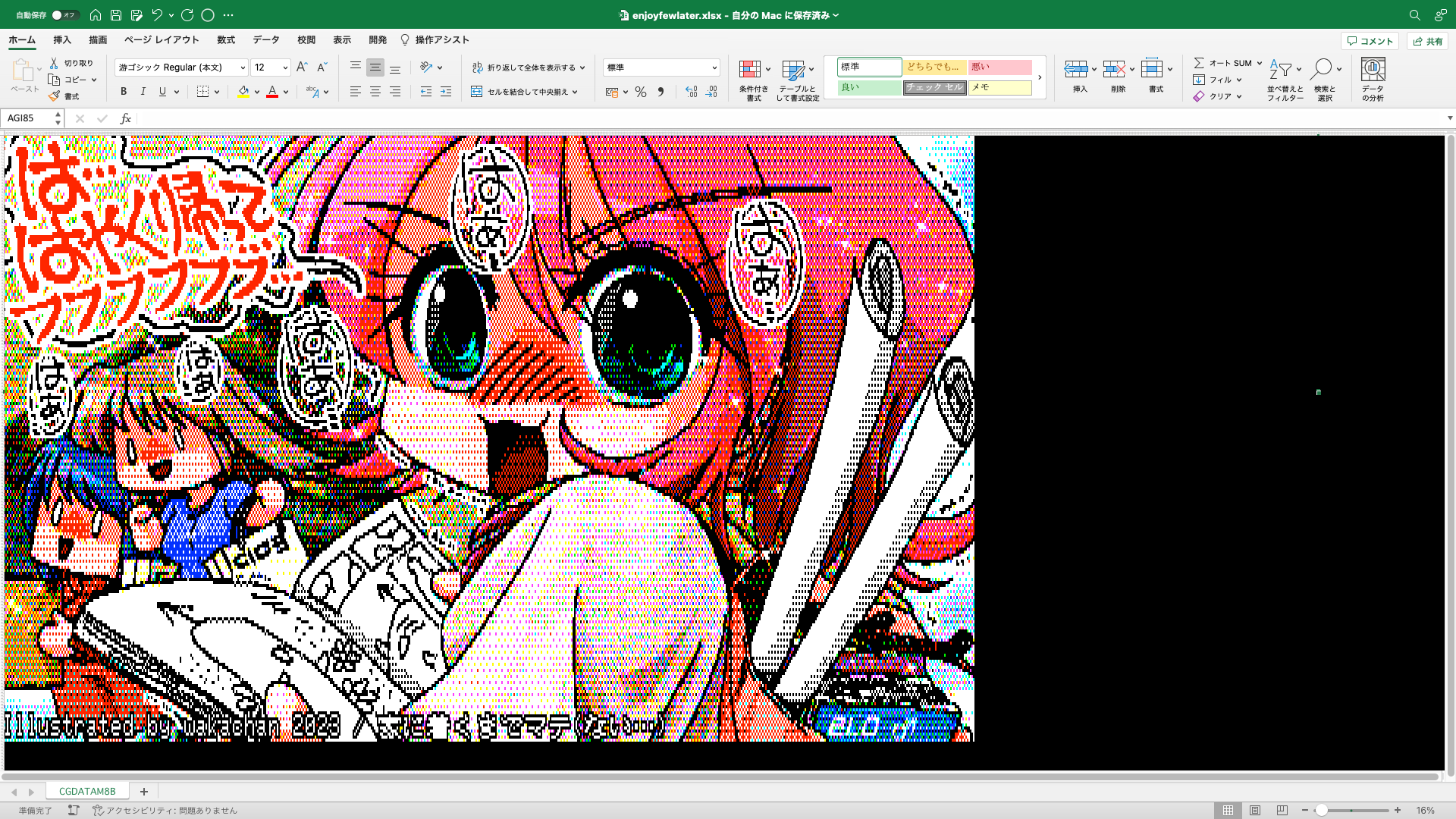
Task: Align text to top icon
Action: pyautogui.click(x=355, y=67)
